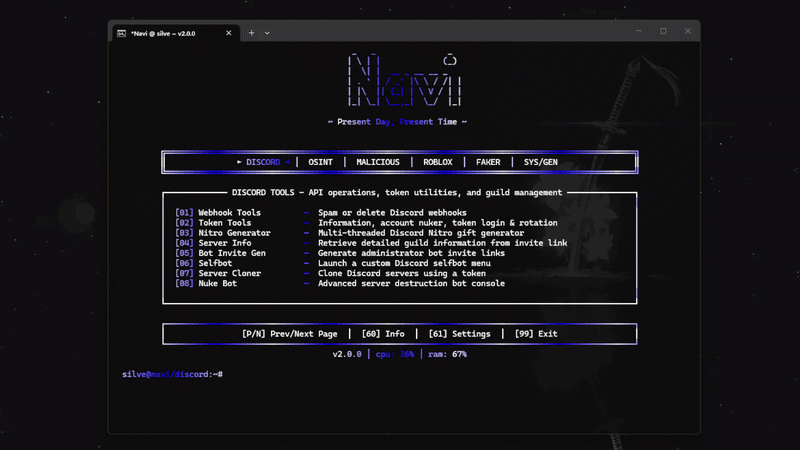Close the Navi @ silve tab

pyautogui.click(x=229, y=33)
